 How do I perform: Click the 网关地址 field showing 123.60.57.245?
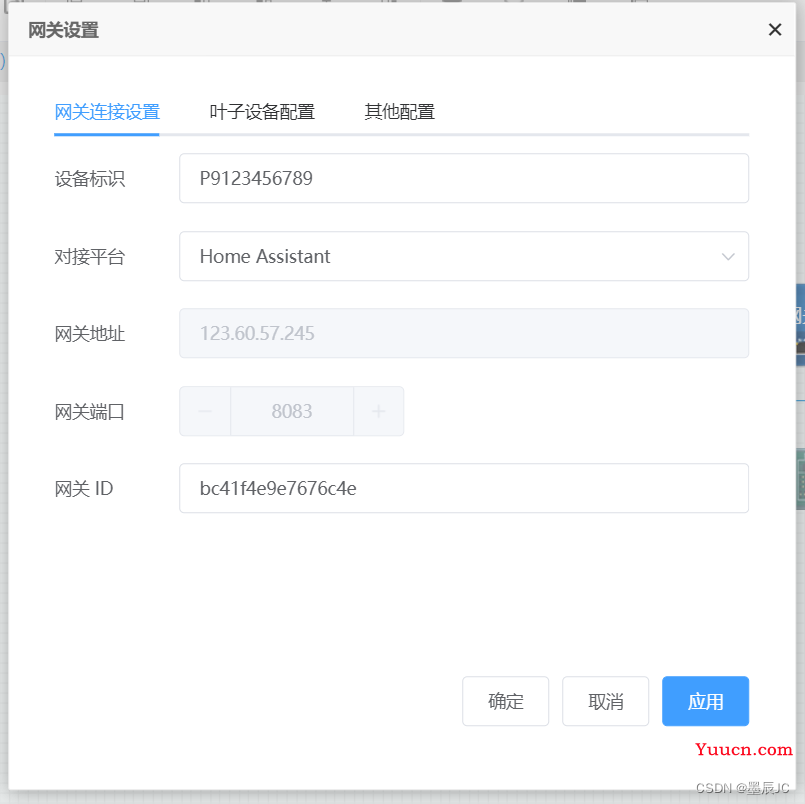click(x=464, y=333)
